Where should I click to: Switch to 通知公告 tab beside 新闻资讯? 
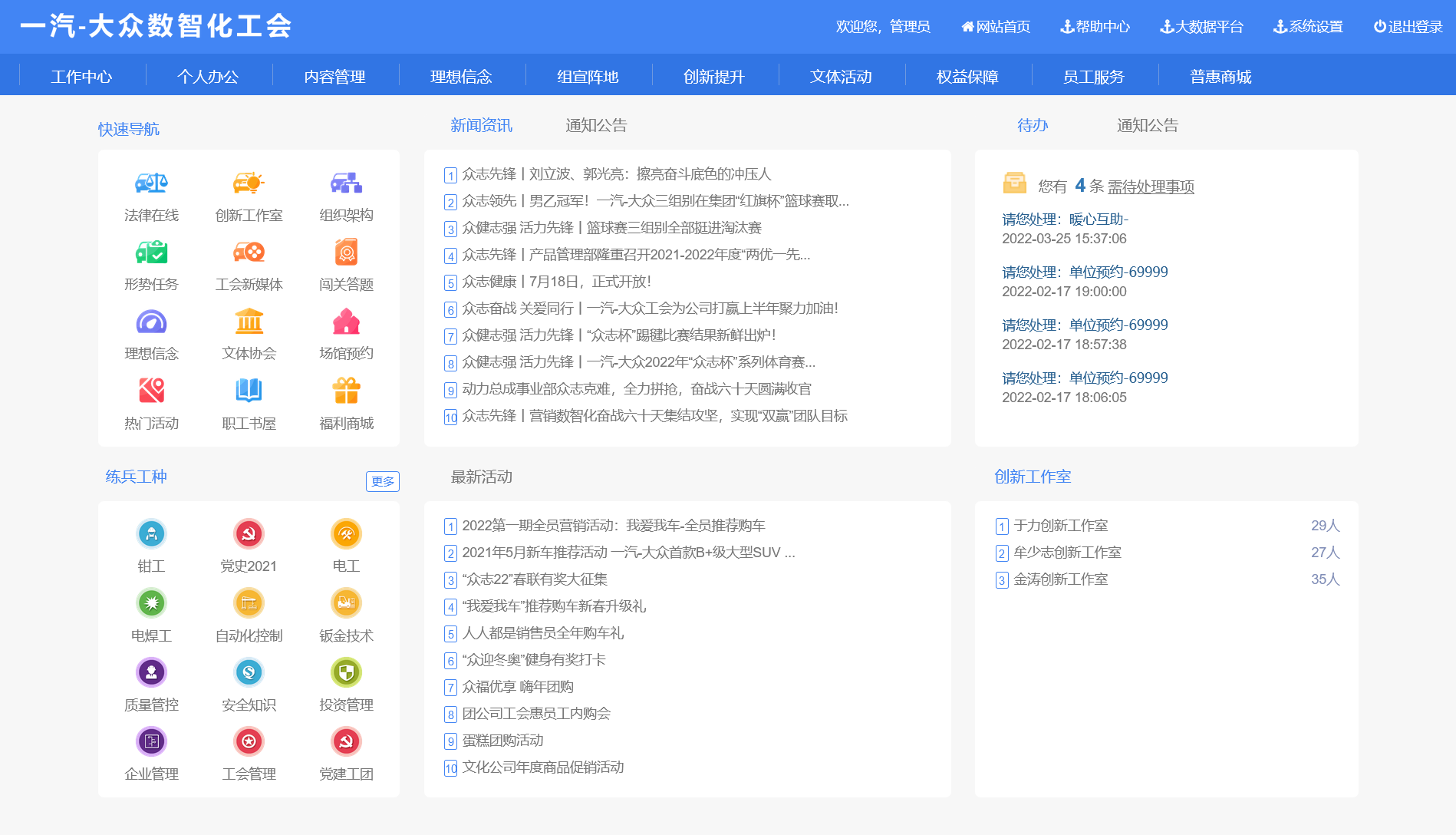[x=596, y=125]
